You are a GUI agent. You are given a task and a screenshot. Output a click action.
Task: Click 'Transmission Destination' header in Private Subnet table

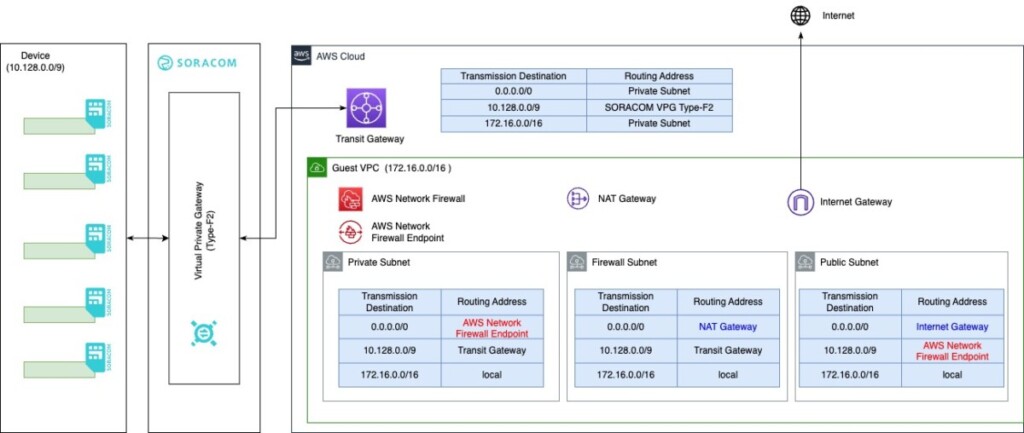[x=389, y=302]
